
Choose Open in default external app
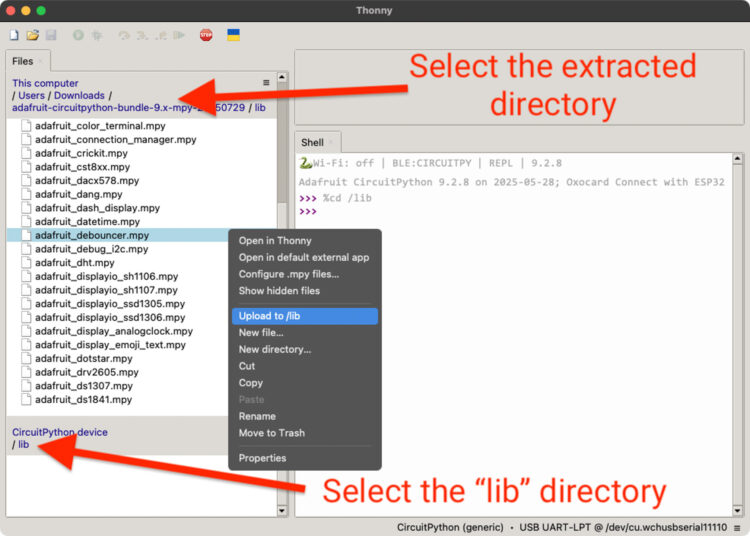[304, 257]
